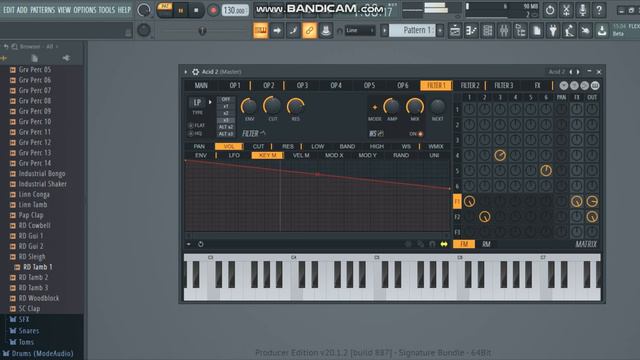Select the CUT envelope target
640x360 pixels.
click(x=258, y=146)
